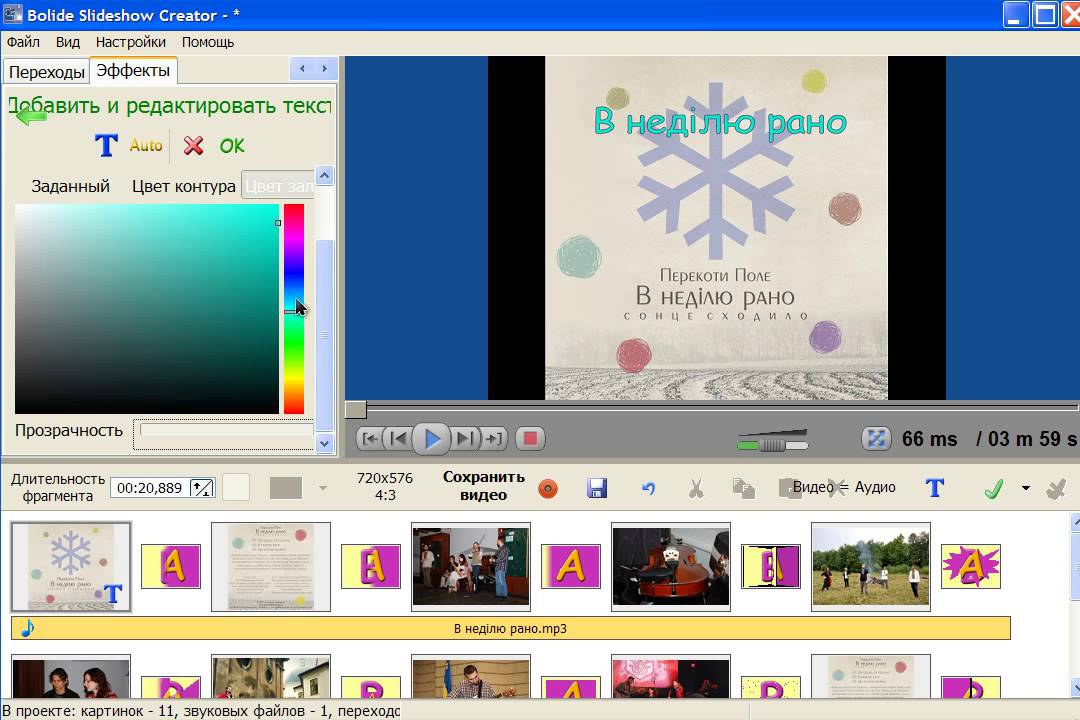Select the cello photo slide thumbnail
The height and width of the screenshot is (720, 1080).
(x=671, y=567)
